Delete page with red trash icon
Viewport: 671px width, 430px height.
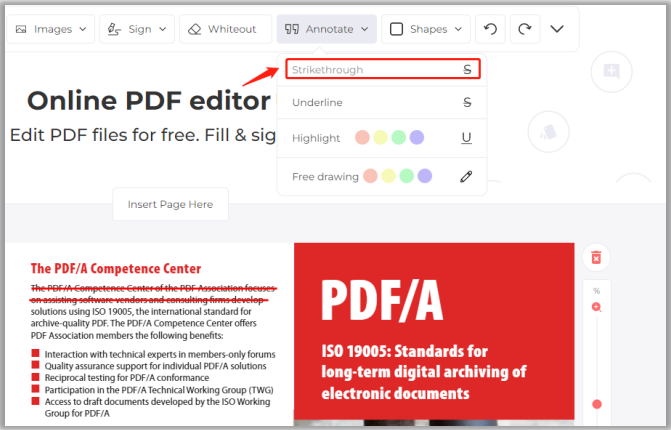[x=596, y=258]
